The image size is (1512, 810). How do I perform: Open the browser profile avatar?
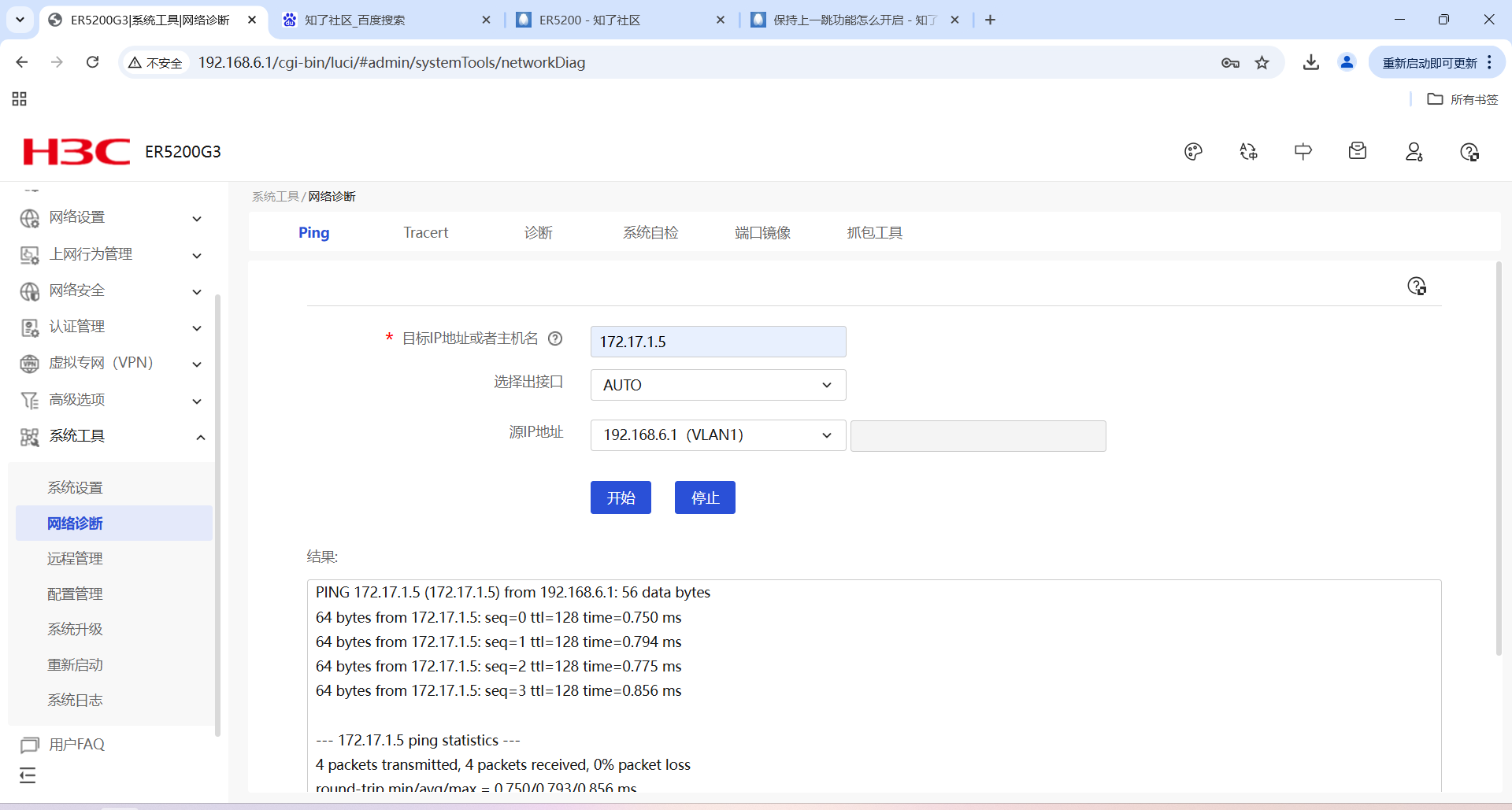coord(1347,62)
